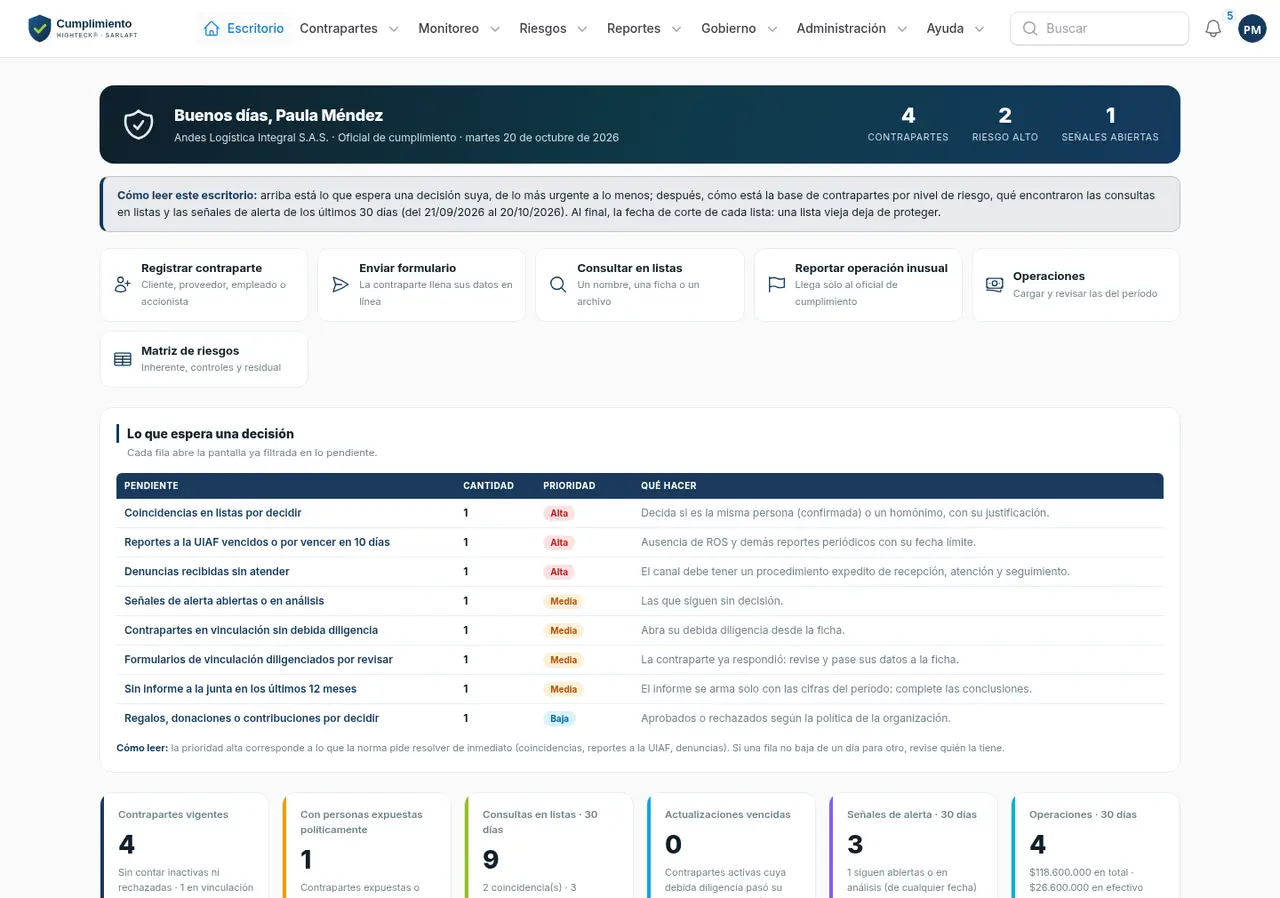Click the shield check icon in greeting banner
The height and width of the screenshot is (898, 1280).
click(139, 125)
